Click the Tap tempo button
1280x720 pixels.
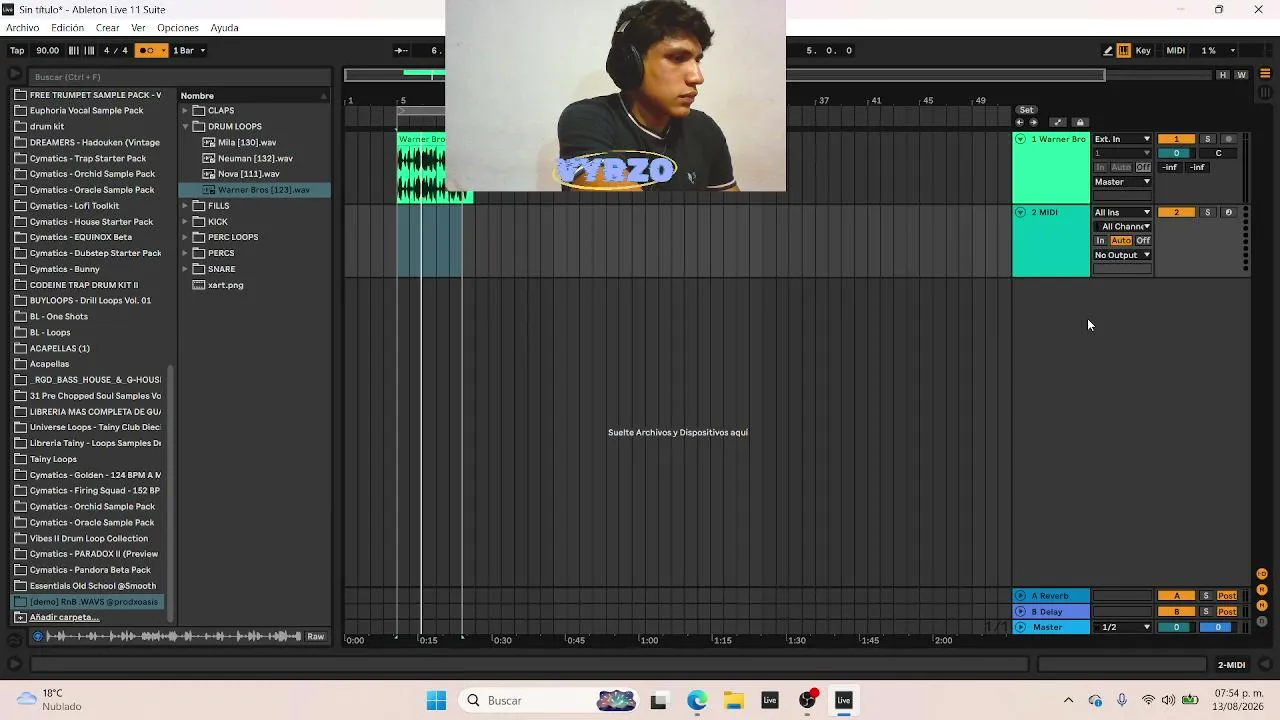coord(17,50)
